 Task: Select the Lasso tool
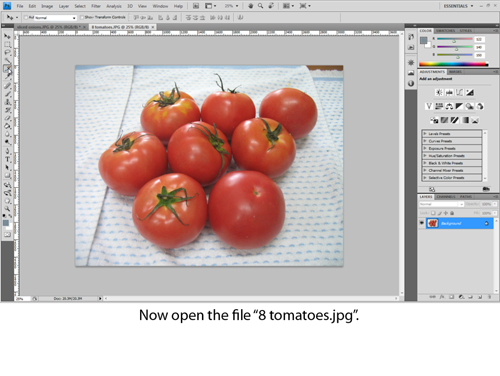(7, 52)
